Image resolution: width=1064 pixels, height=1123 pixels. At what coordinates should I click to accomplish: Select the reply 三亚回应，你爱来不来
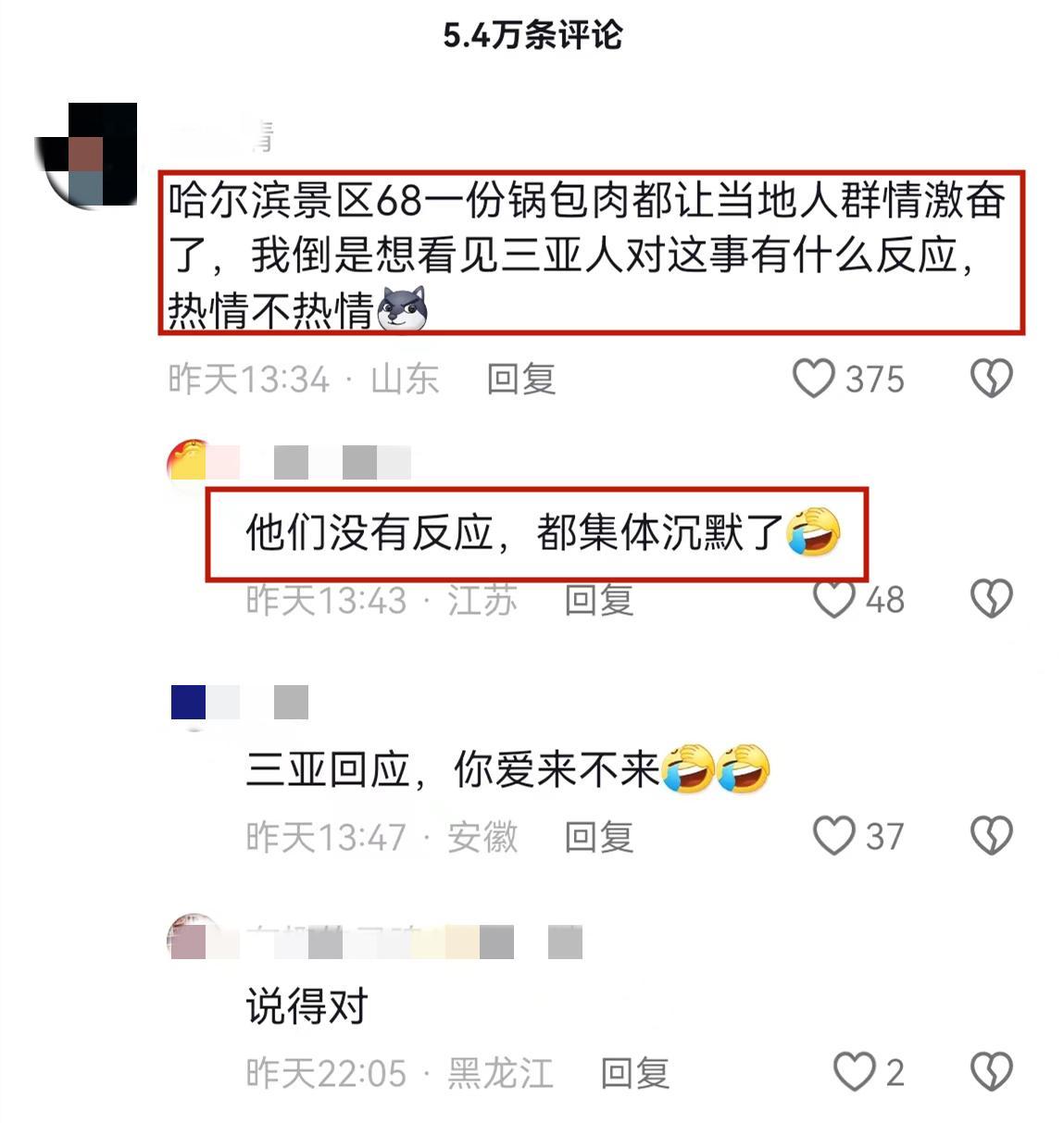tap(507, 769)
